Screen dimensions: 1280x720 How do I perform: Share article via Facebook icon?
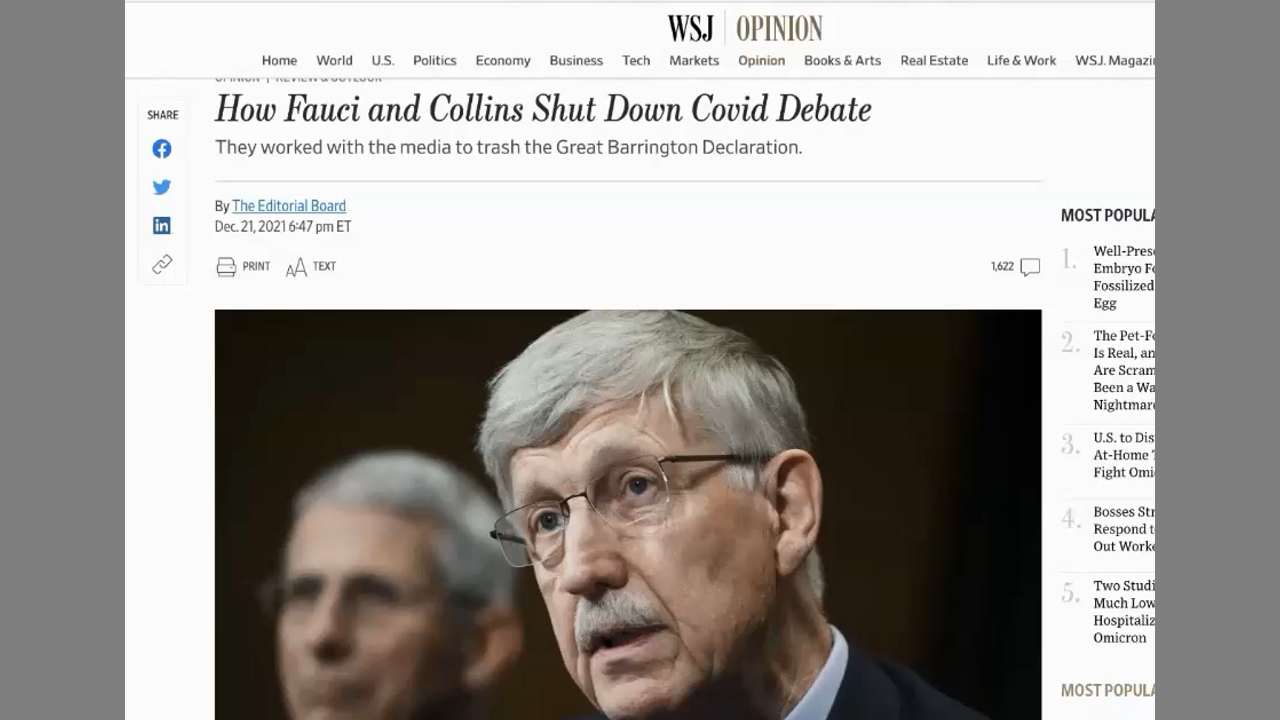coord(162,149)
